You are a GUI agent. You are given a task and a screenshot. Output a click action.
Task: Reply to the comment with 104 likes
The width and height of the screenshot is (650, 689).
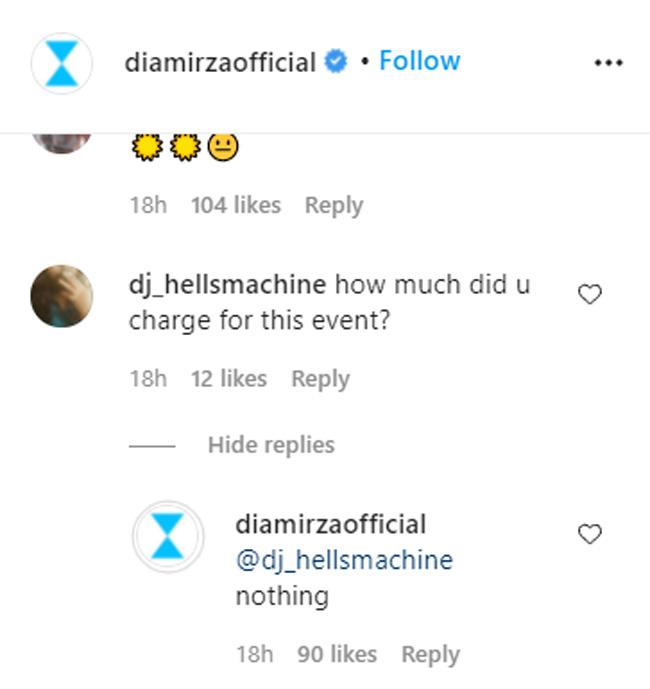coord(334,205)
